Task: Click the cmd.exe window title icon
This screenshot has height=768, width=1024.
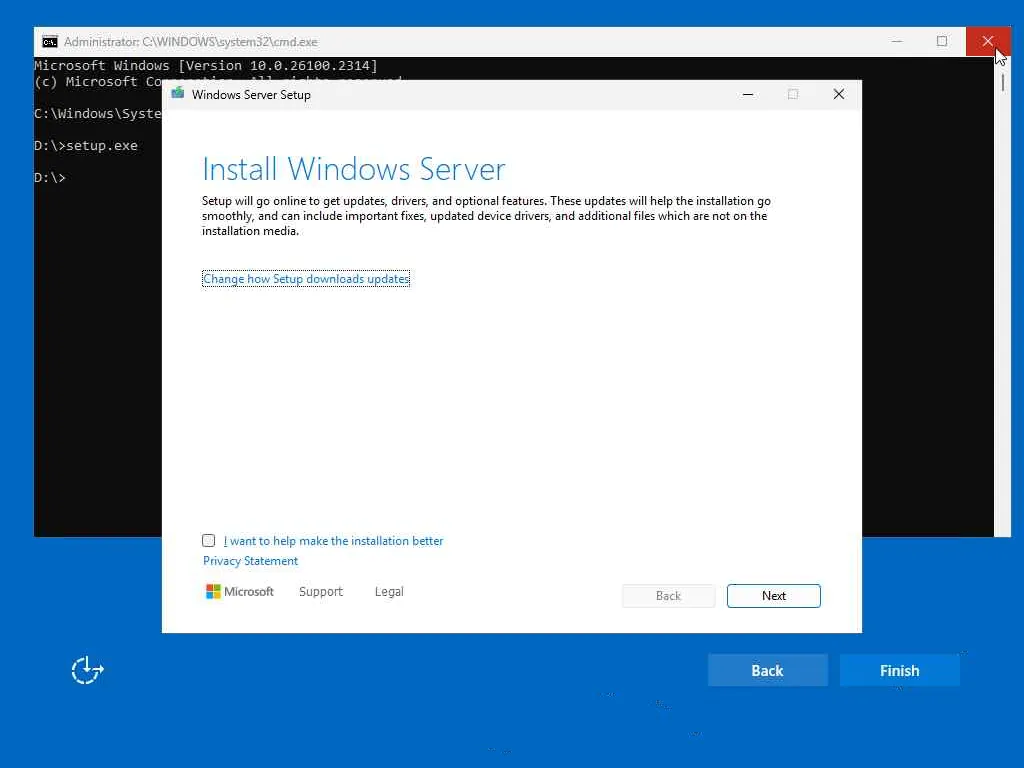Action: pos(50,42)
